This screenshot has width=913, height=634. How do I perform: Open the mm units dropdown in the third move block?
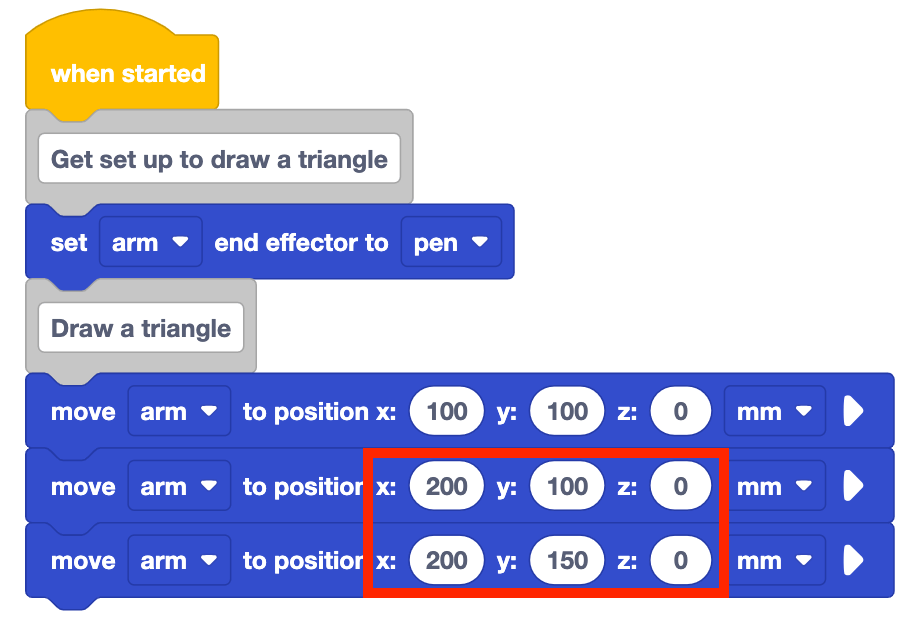point(774,561)
